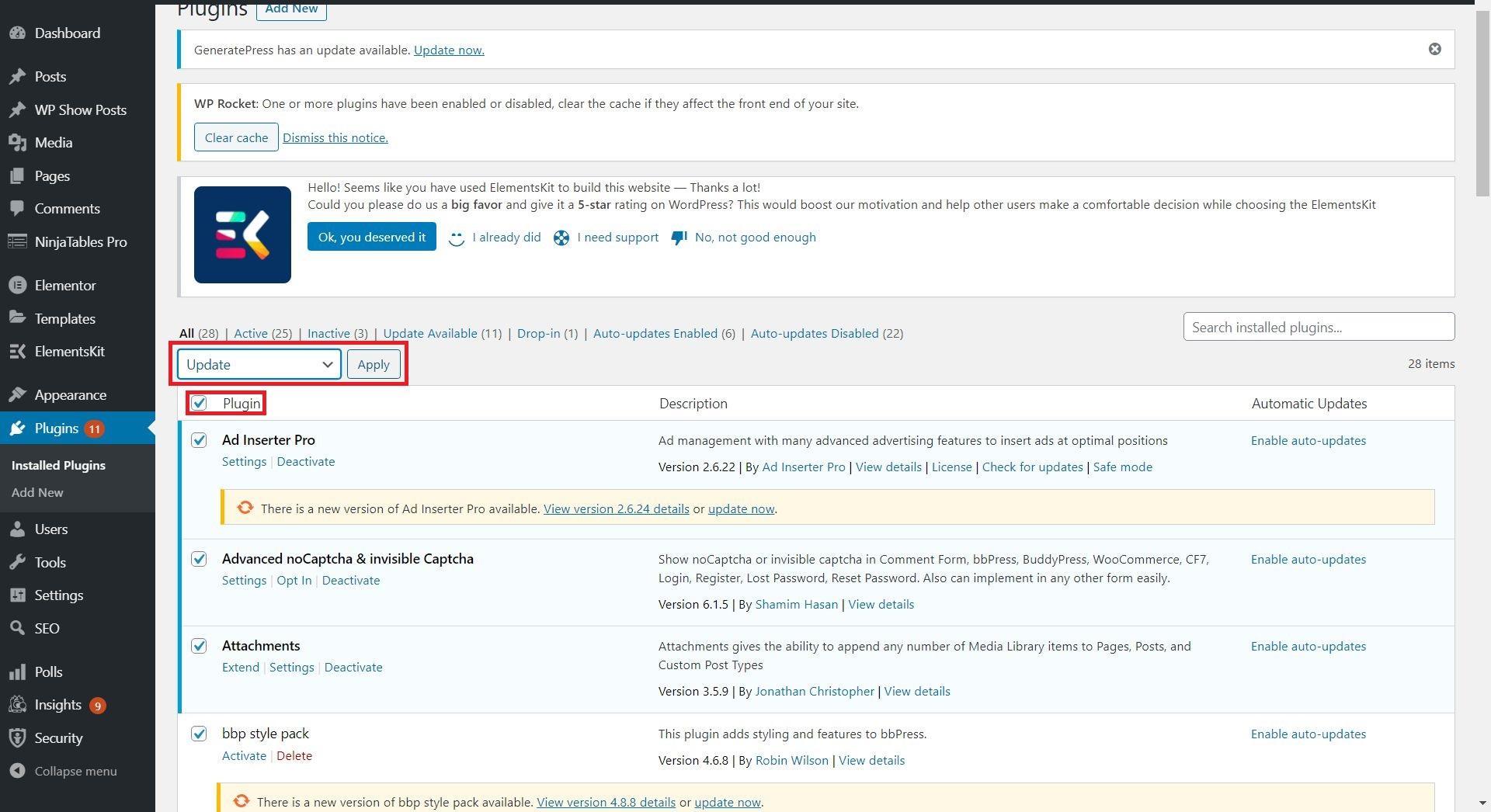Image resolution: width=1491 pixels, height=812 pixels.
Task: Click the Insights icon in sidebar
Action: click(17, 705)
